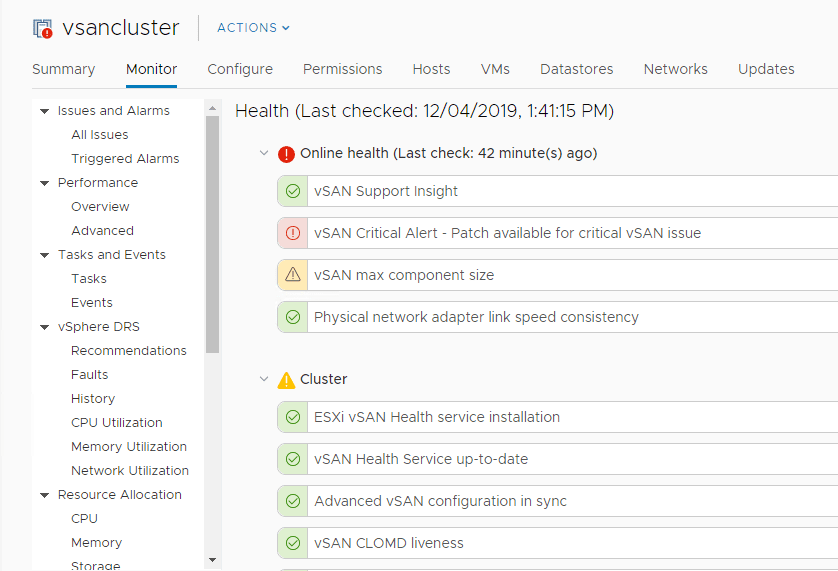Open the vSAN Health Service up-to-date check
The width and height of the screenshot is (838, 571).
coord(421,459)
